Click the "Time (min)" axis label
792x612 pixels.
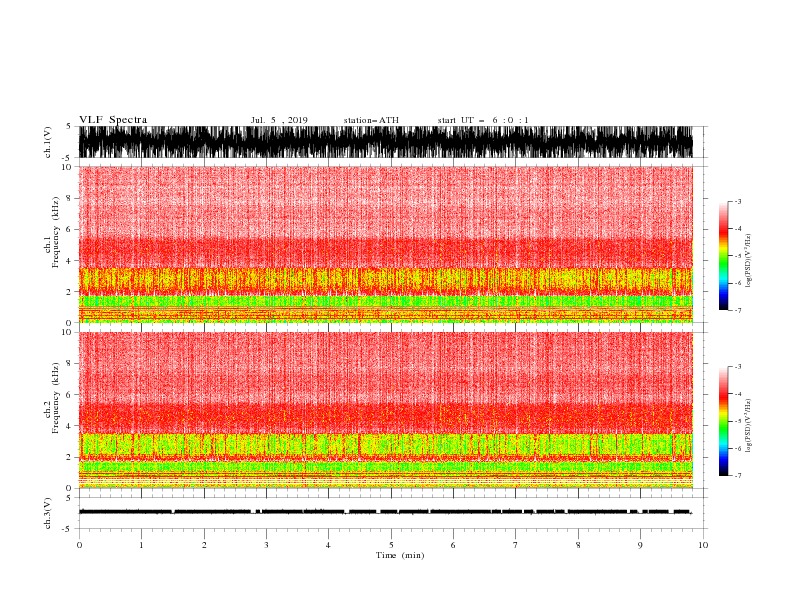pos(400,555)
